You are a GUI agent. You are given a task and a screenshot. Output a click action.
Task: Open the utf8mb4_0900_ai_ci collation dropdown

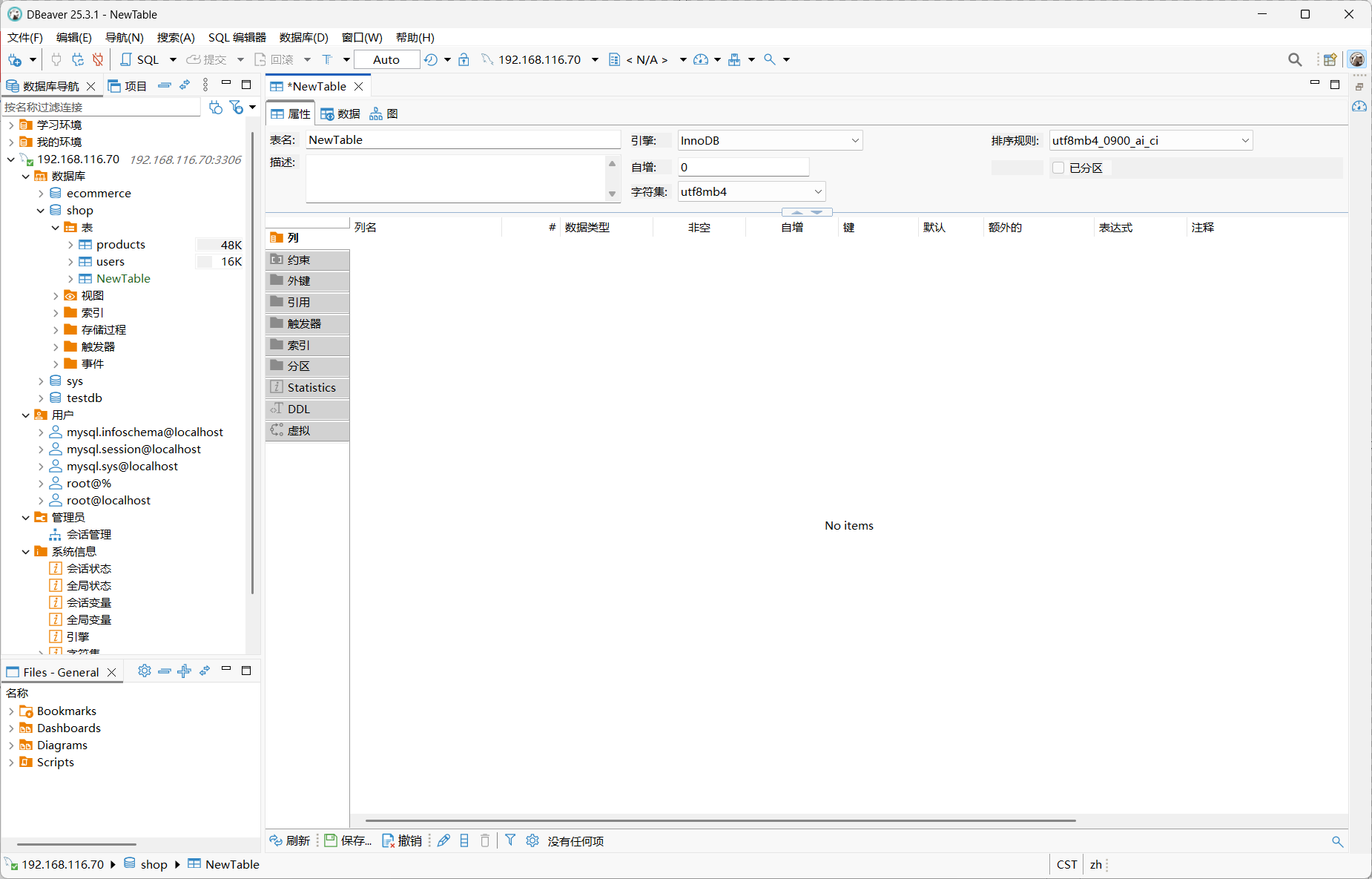click(x=1150, y=140)
